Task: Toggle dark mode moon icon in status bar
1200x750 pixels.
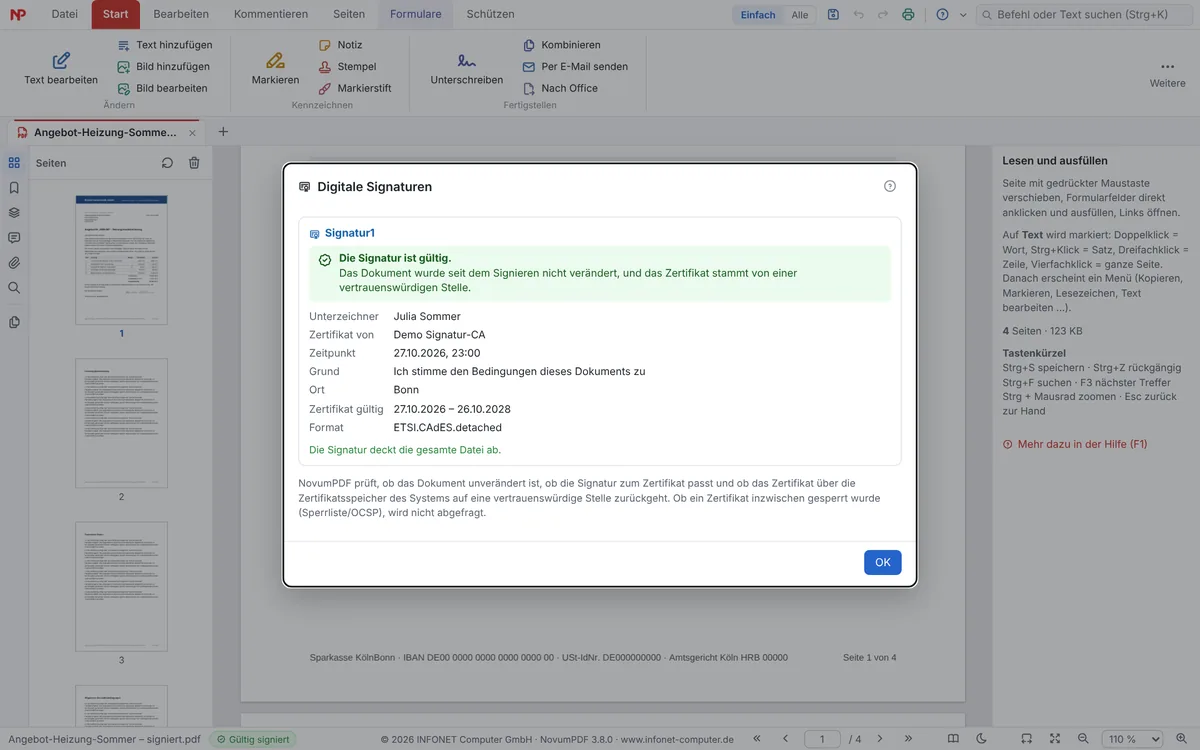Action: (982, 739)
